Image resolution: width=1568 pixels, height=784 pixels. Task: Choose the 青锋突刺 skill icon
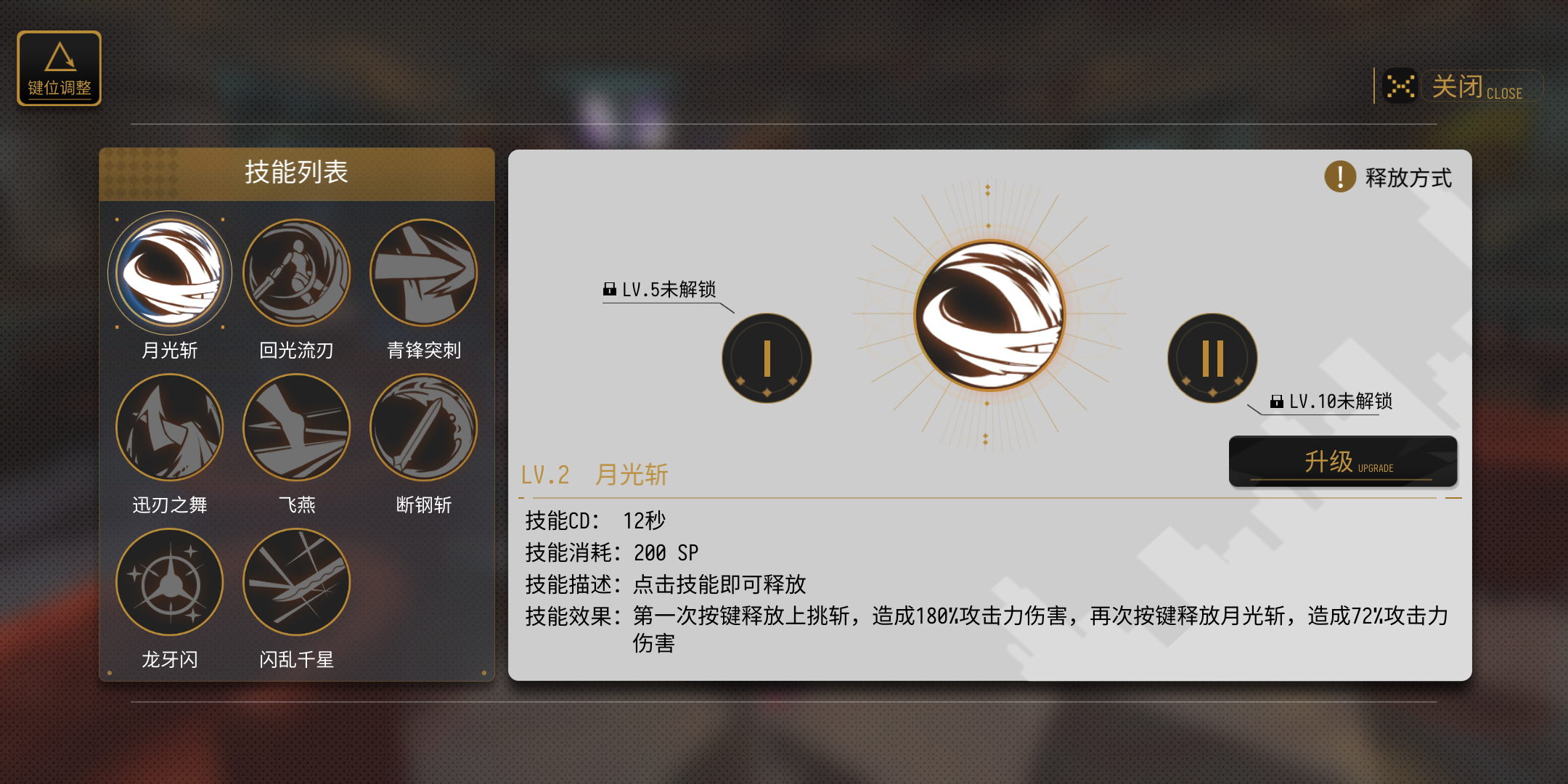pyautogui.click(x=423, y=273)
